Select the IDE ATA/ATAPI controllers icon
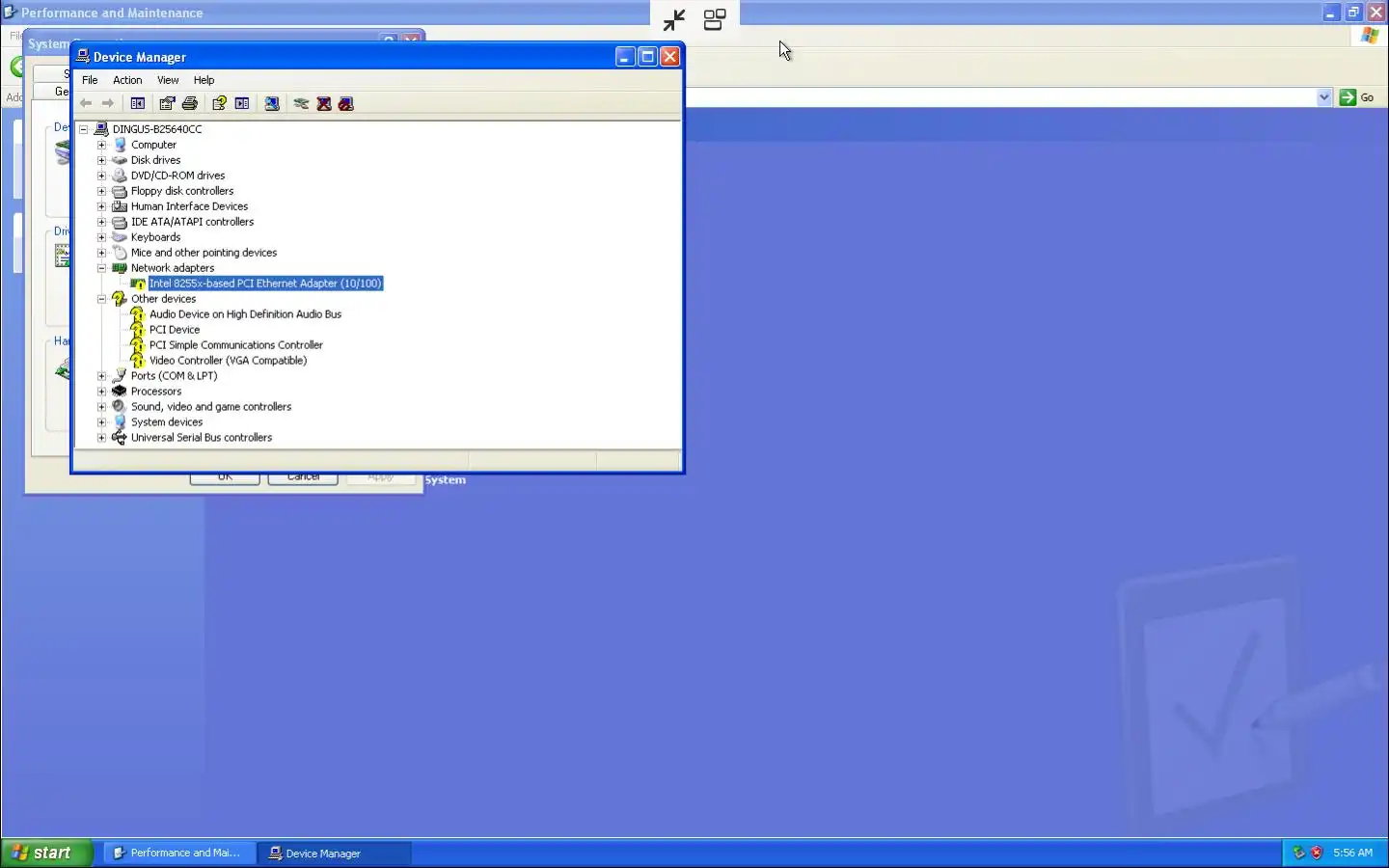 120,222
